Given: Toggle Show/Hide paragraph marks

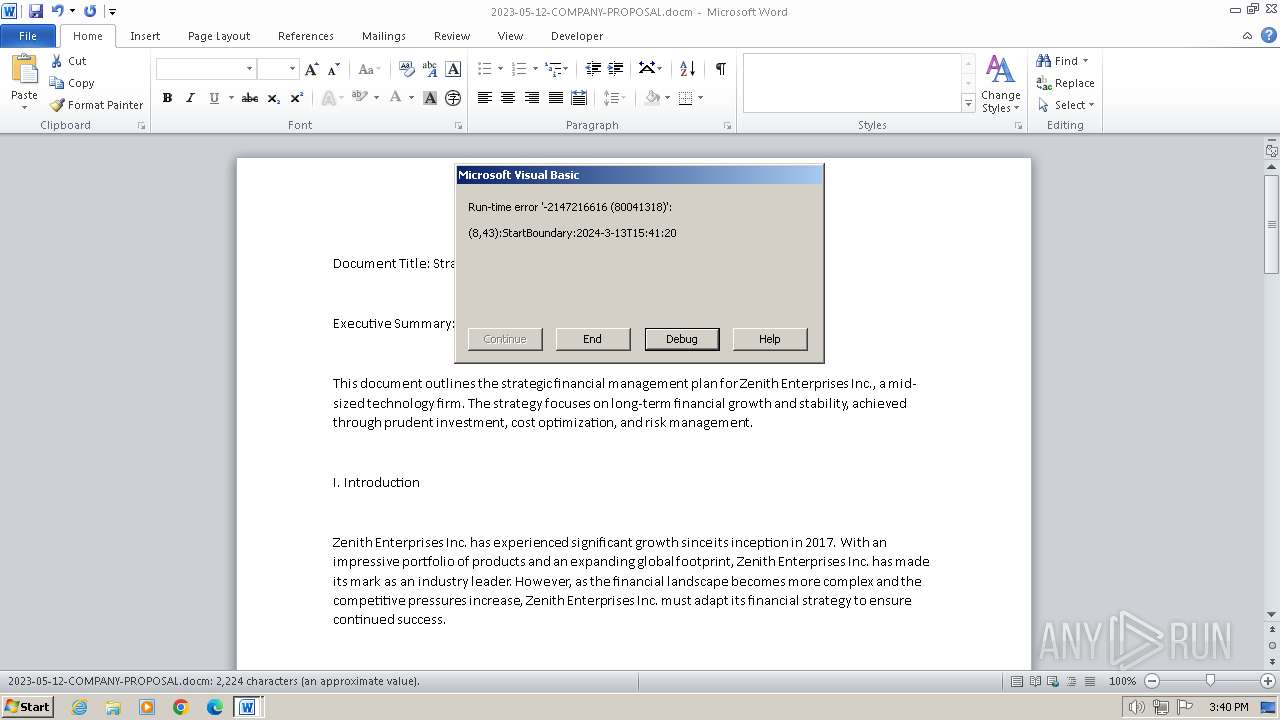Looking at the screenshot, I should pyautogui.click(x=720, y=69).
